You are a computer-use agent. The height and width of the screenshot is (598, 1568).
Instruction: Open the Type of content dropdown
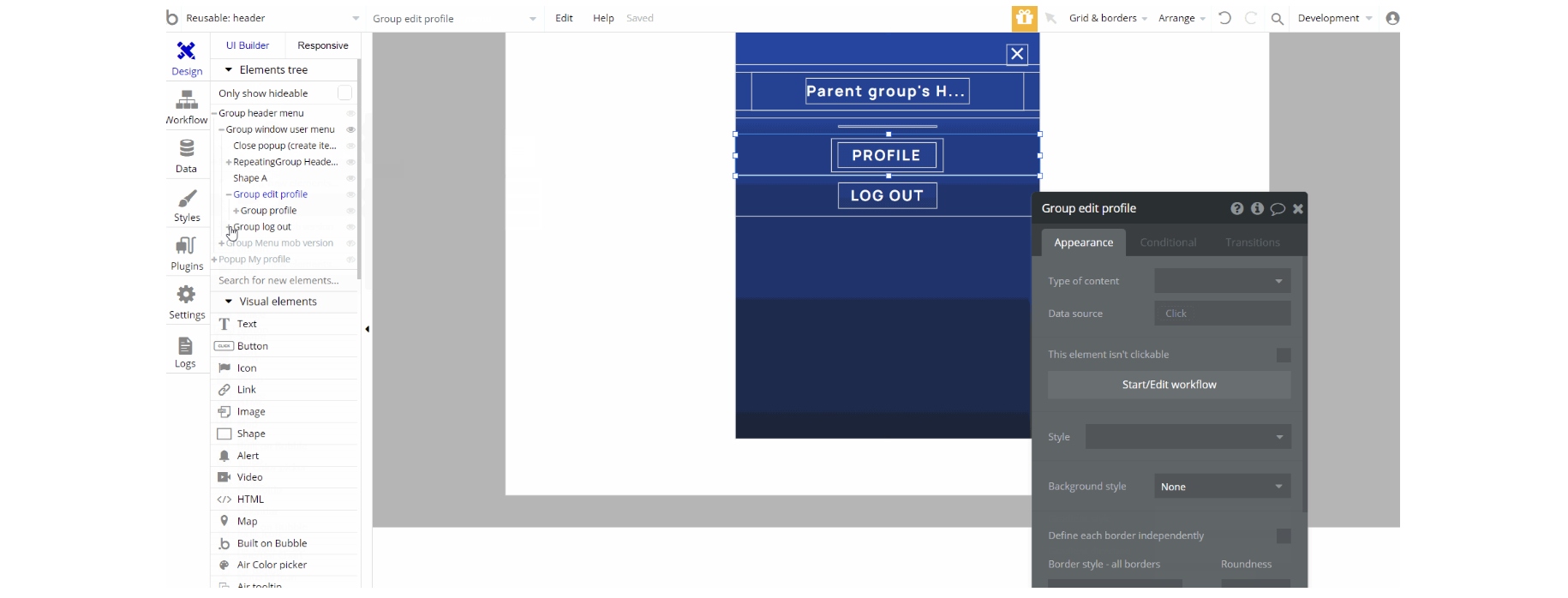(1223, 281)
